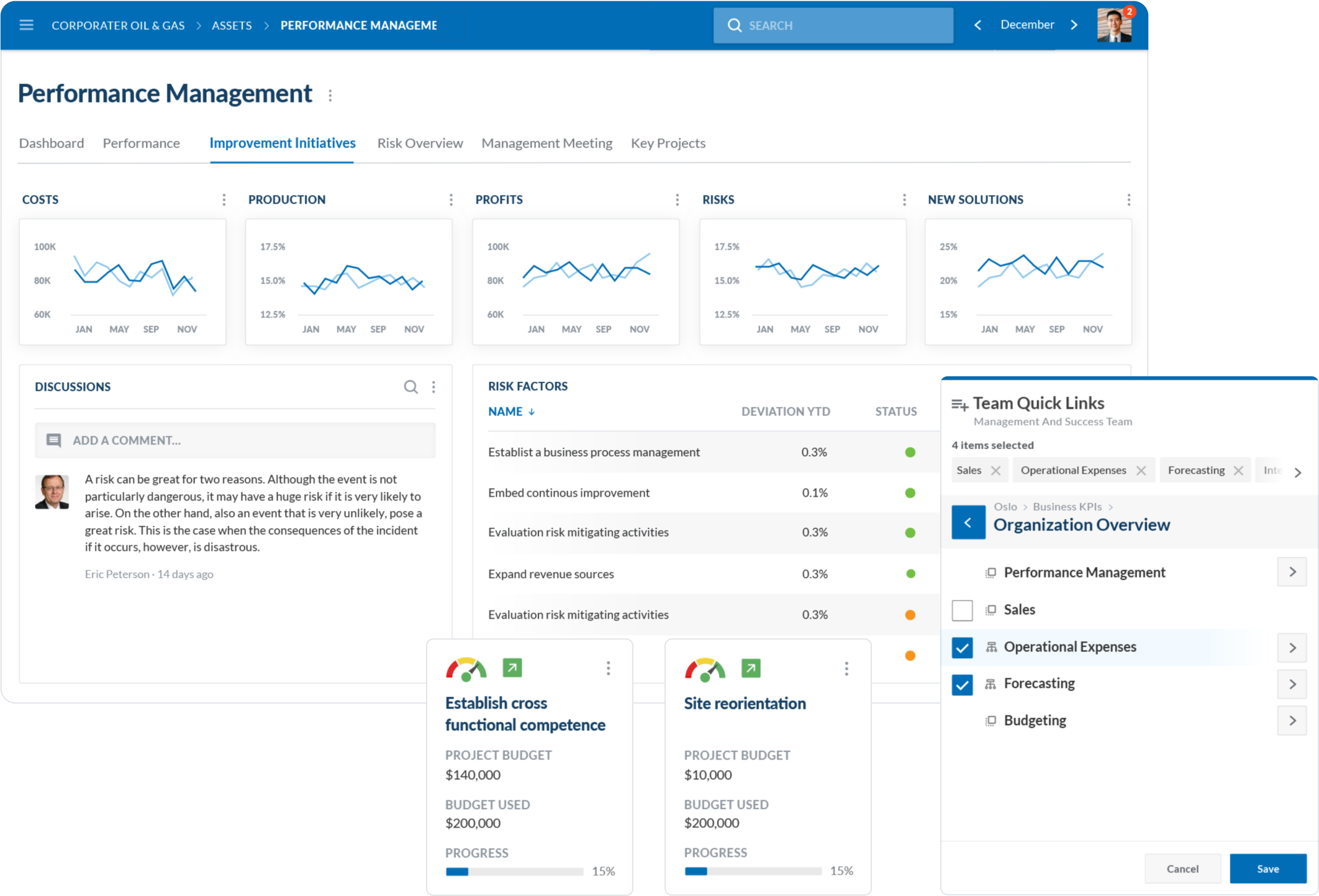Screen dimensions: 1319x896
Task: Check the Sales checkbox
Action: (x=962, y=610)
